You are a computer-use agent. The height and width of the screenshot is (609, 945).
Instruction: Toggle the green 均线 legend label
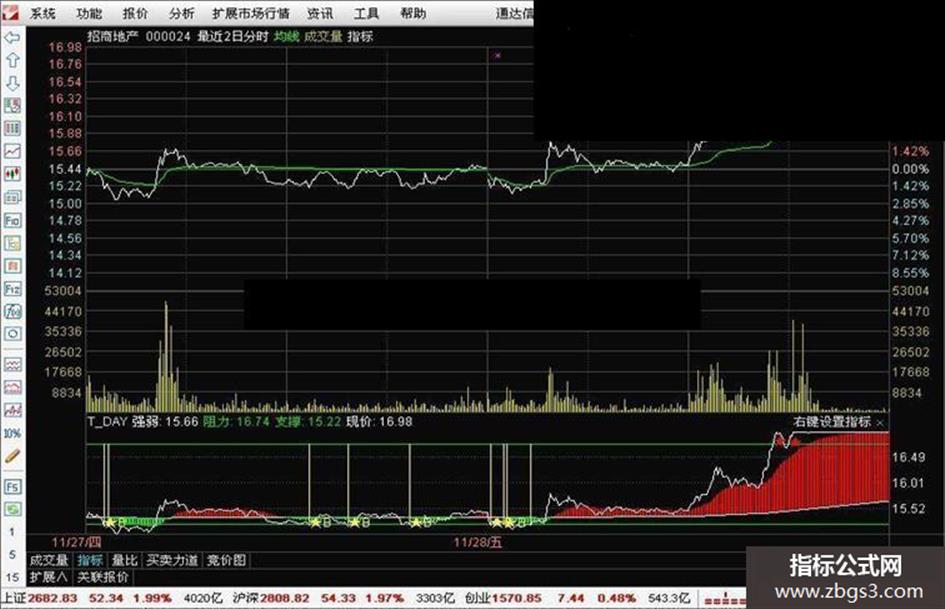coord(286,36)
